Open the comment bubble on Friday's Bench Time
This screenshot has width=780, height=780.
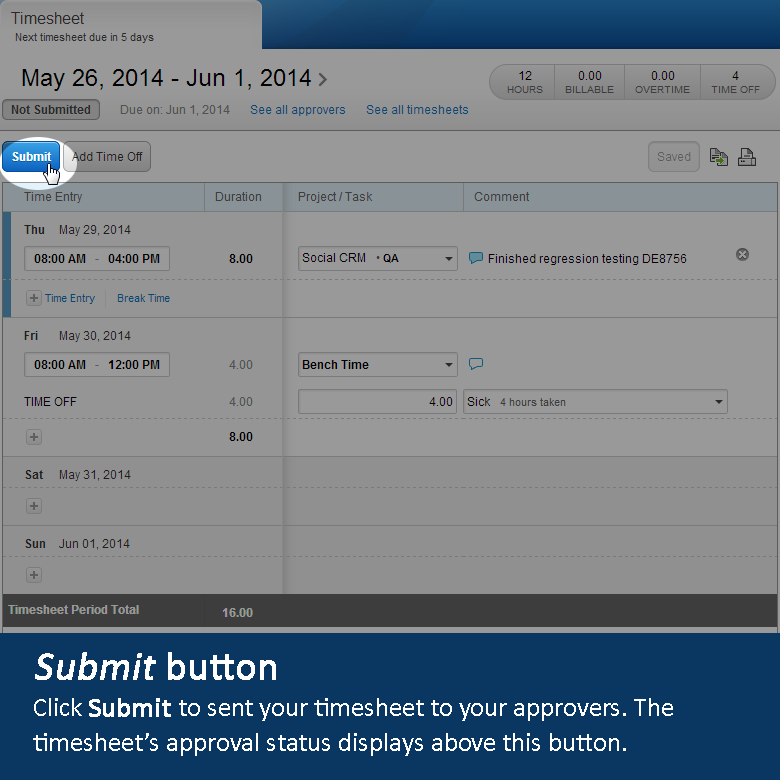pos(476,364)
